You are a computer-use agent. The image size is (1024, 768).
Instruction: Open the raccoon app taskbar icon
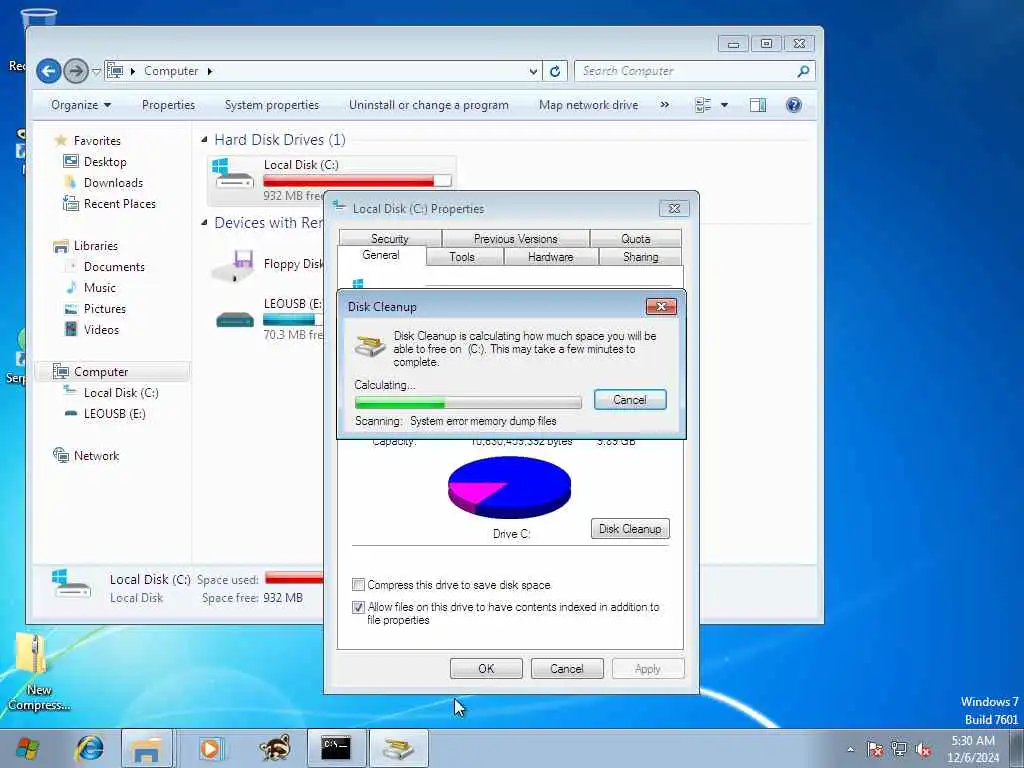coord(274,748)
